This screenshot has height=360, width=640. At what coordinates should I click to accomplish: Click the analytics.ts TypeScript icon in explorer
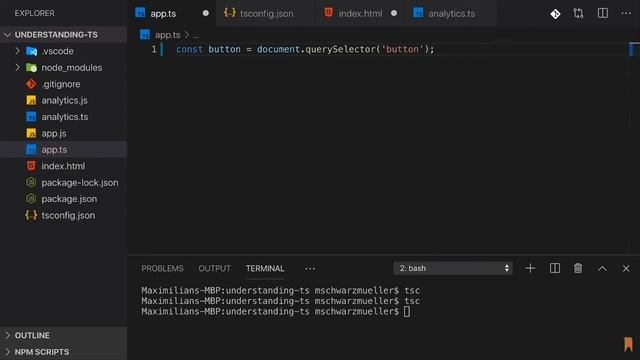(31, 117)
